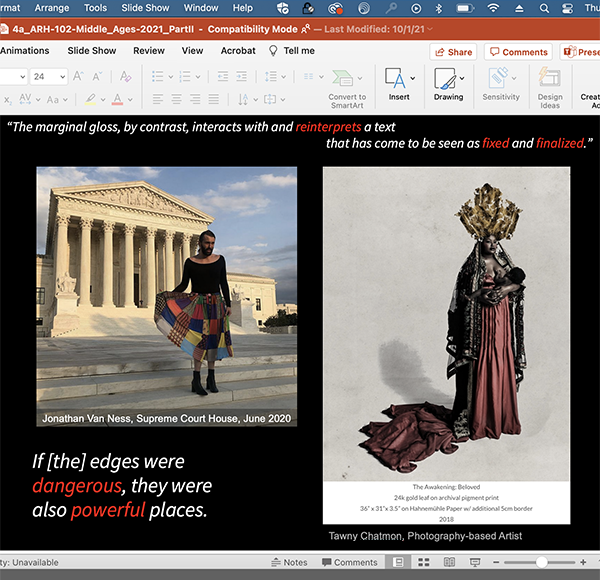Open Bluetooth status menu

439,8
